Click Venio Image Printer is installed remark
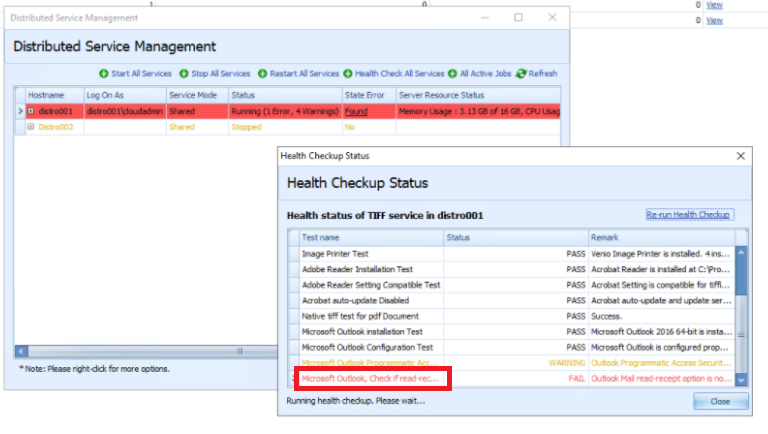This screenshot has width=768, height=434. click(661, 254)
